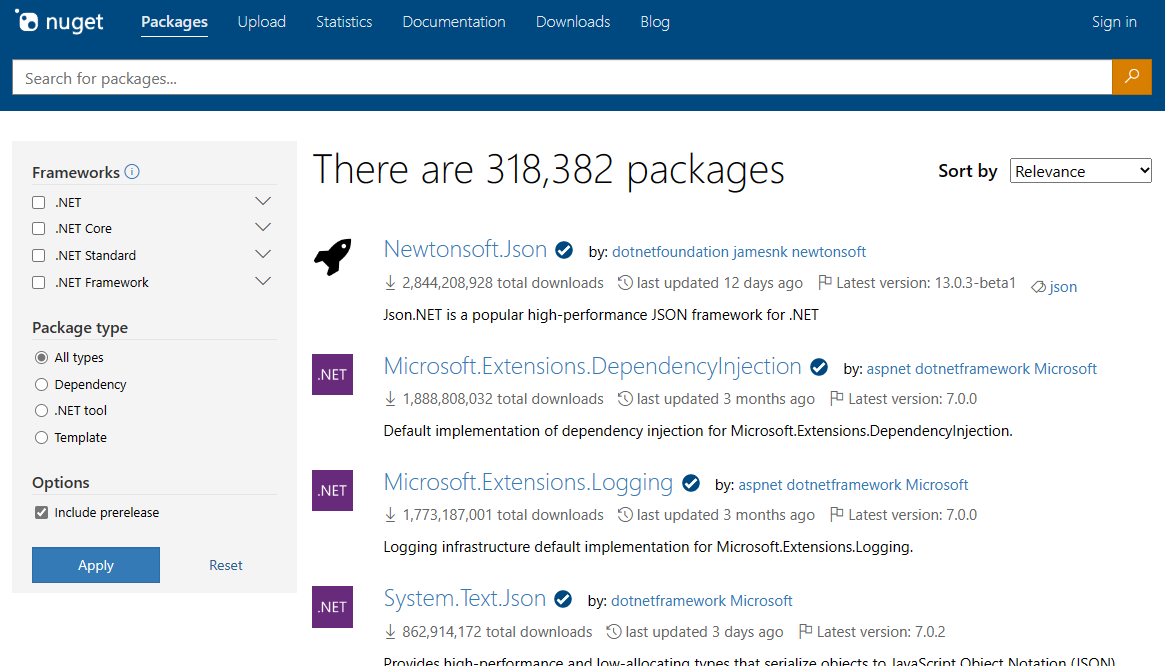The image size is (1165, 666).
Task: Open the Sort by Relevance dropdown
Action: coord(1080,171)
